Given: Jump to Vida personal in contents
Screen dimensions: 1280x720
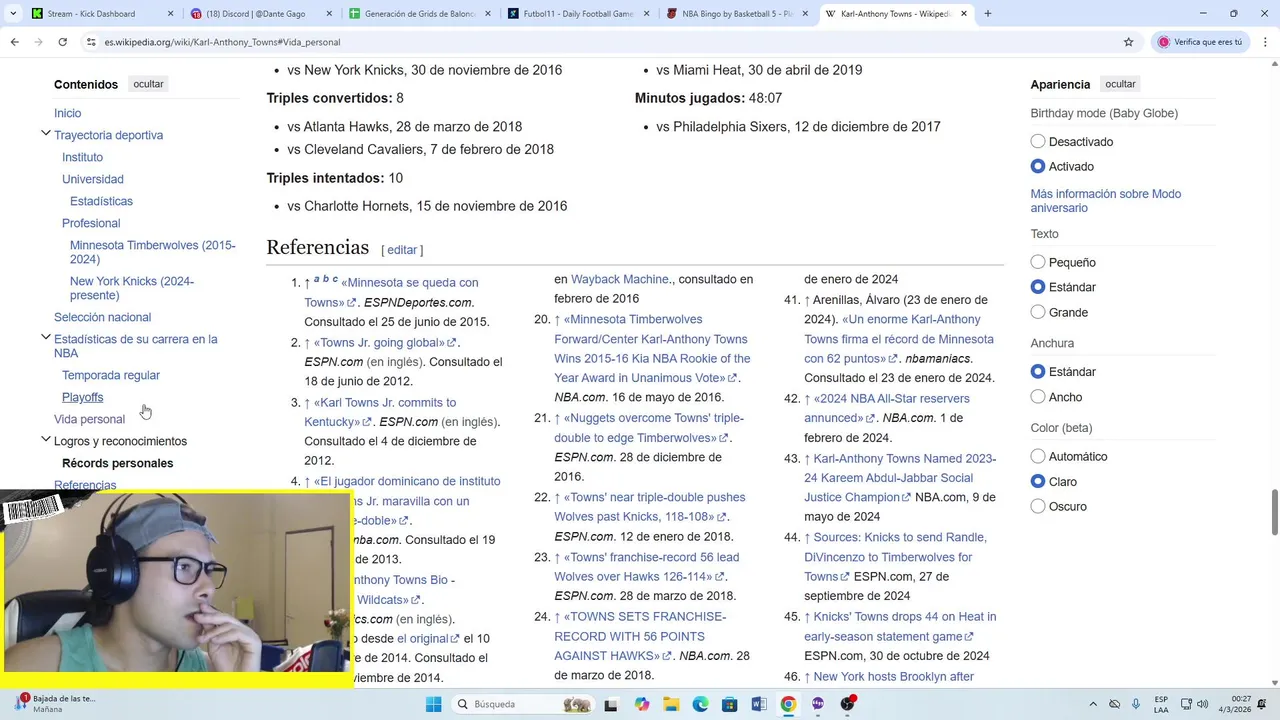Looking at the screenshot, I should (89, 419).
